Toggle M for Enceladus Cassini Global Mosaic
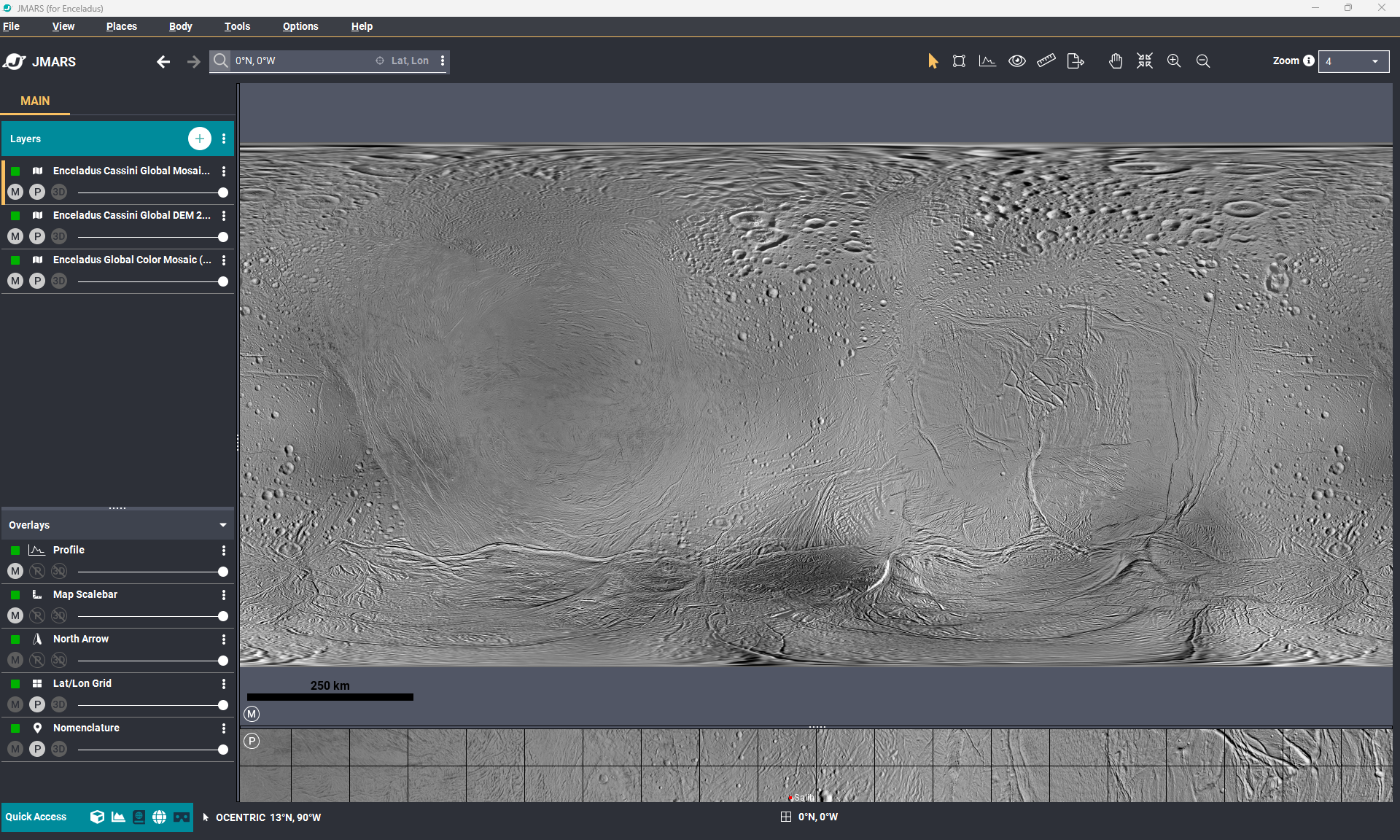 point(15,192)
